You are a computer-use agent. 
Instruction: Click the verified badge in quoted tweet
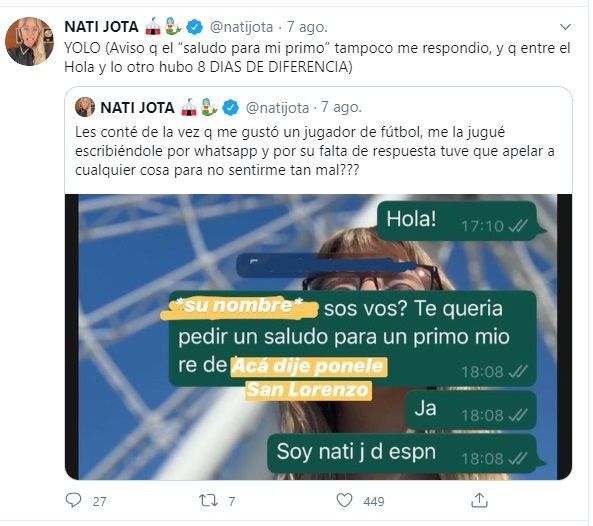230,108
